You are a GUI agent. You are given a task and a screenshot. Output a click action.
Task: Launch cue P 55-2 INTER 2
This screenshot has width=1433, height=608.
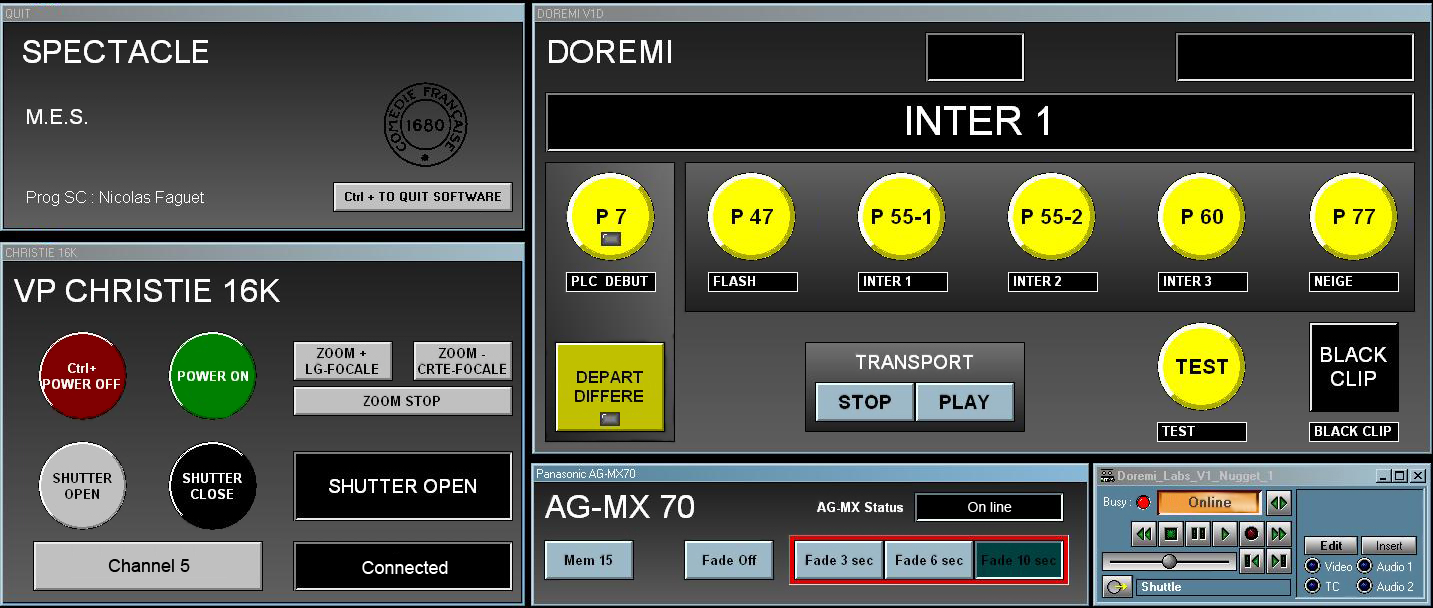coord(1052,217)
